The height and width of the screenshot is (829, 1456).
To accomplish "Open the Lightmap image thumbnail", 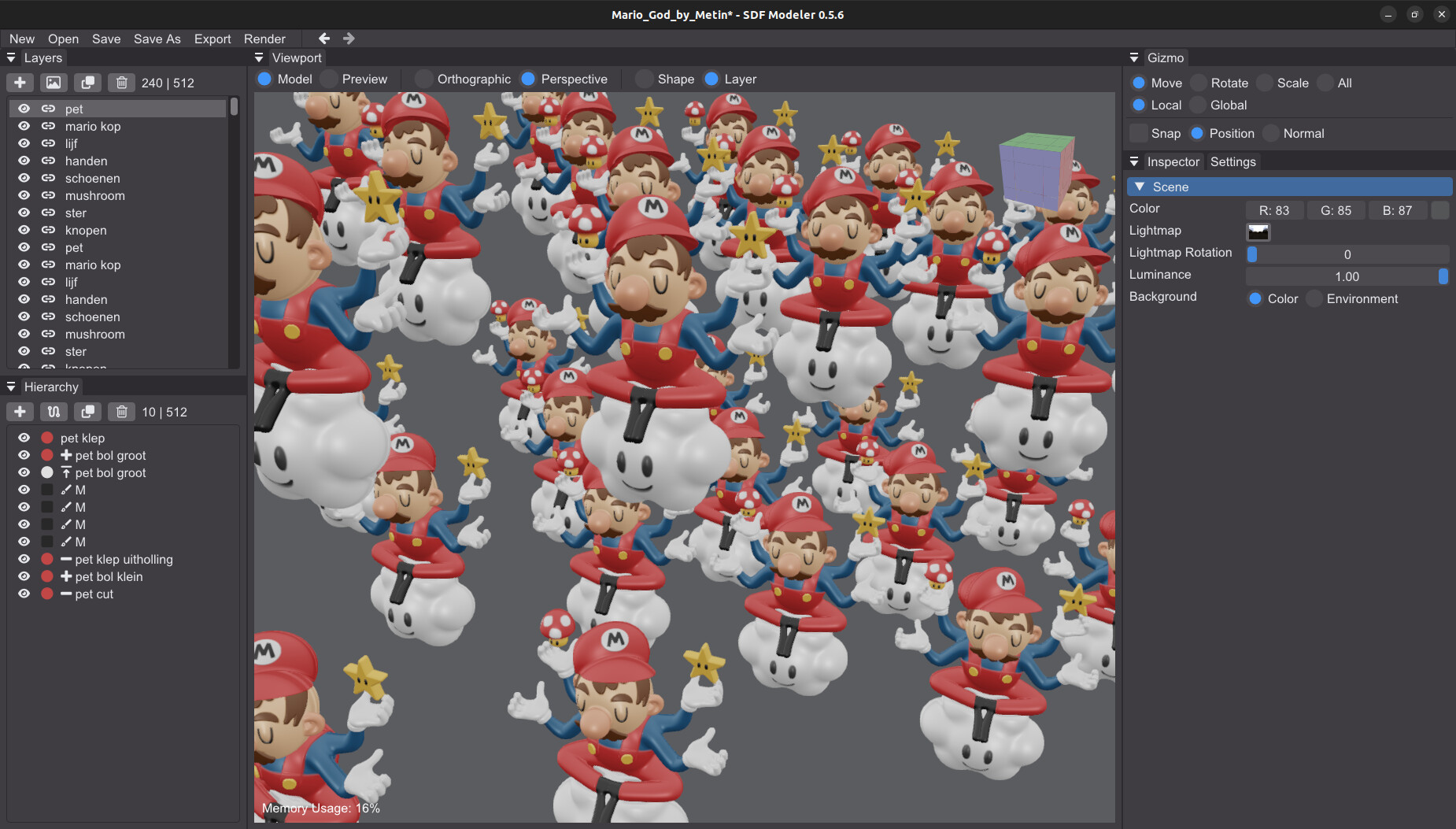I will point(1258,231).
